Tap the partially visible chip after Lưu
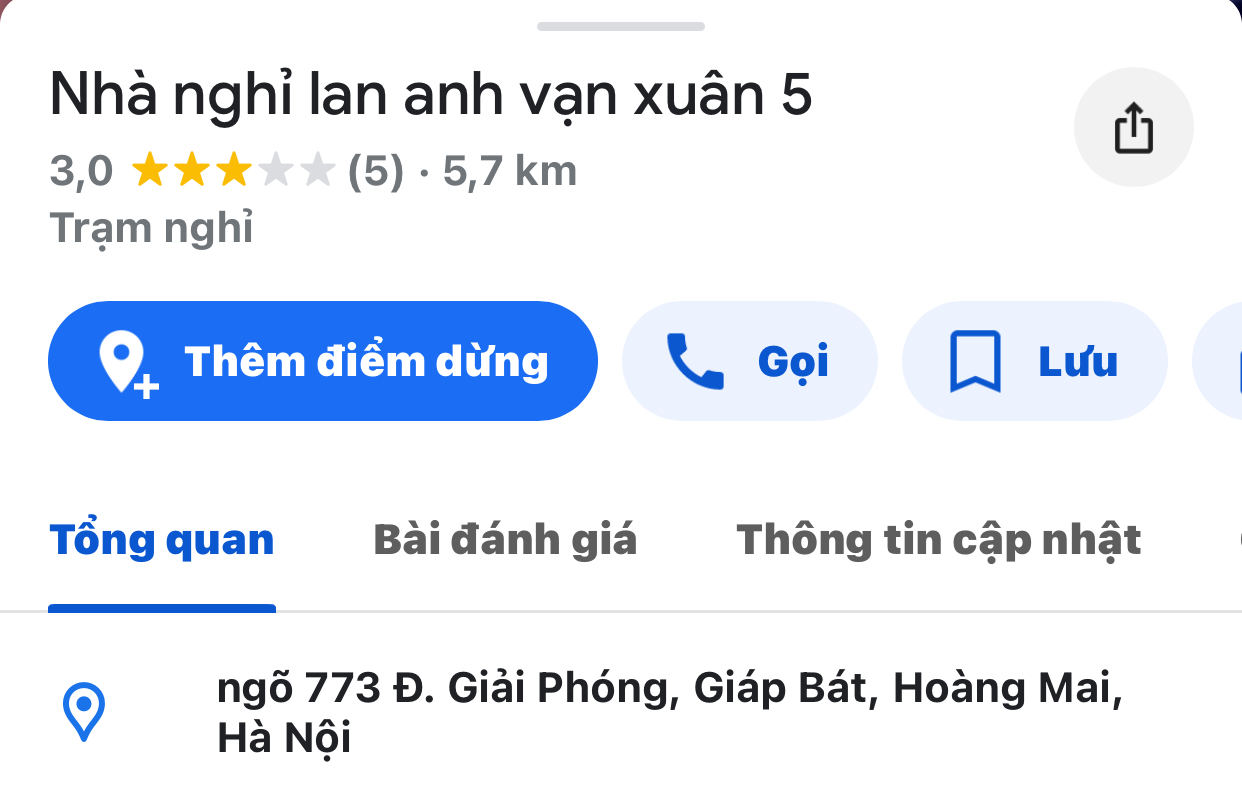1242x804 pixels. (x=1218, y=361)
